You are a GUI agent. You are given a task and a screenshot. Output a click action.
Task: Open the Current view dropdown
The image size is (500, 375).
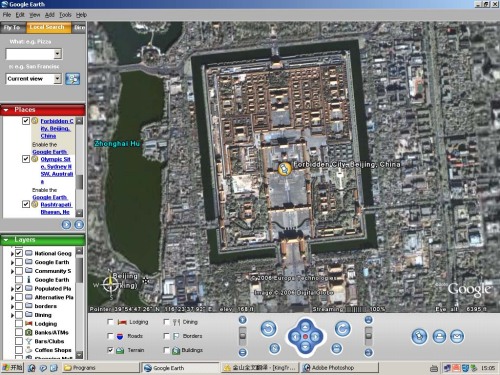pos(58,79)
